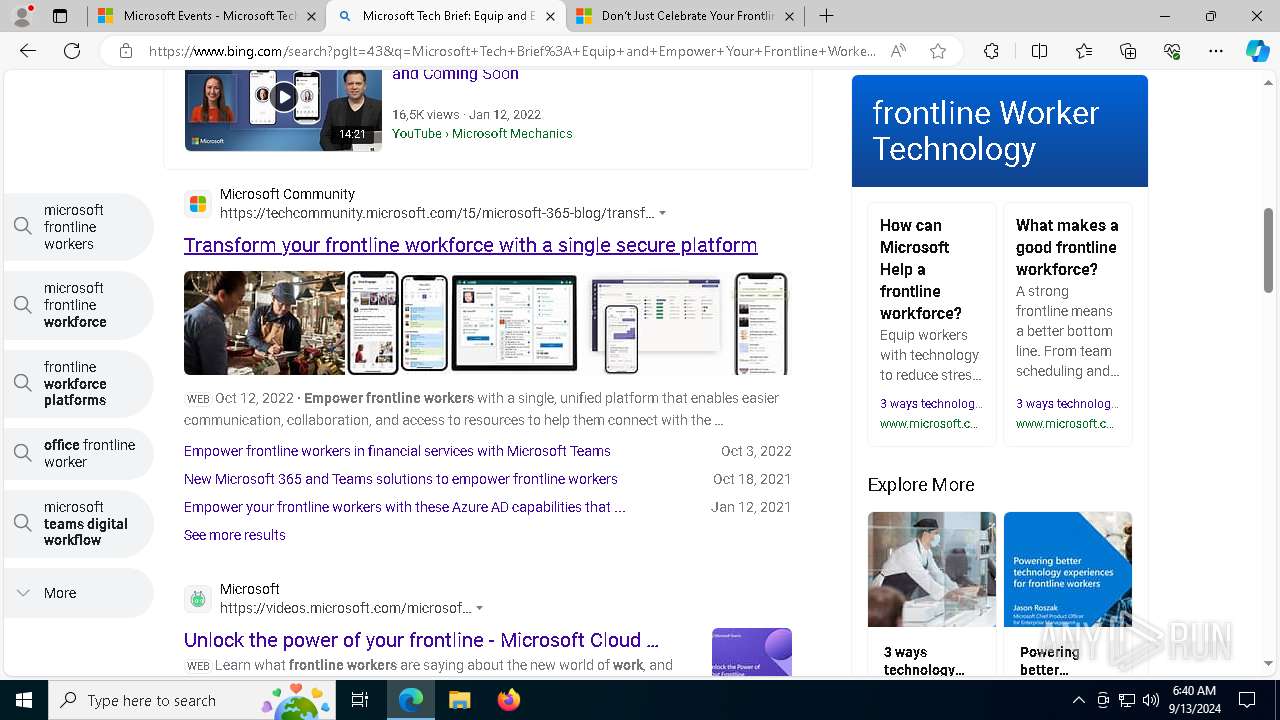Open the Favorites list icon
The height and width of the screenshot is (720, 1280).
pos(1084,51)
